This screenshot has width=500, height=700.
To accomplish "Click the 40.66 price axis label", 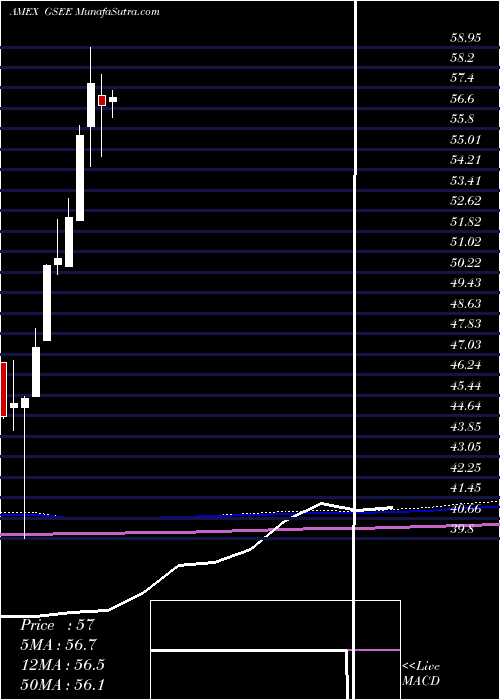I will click(x=465, y=508).
